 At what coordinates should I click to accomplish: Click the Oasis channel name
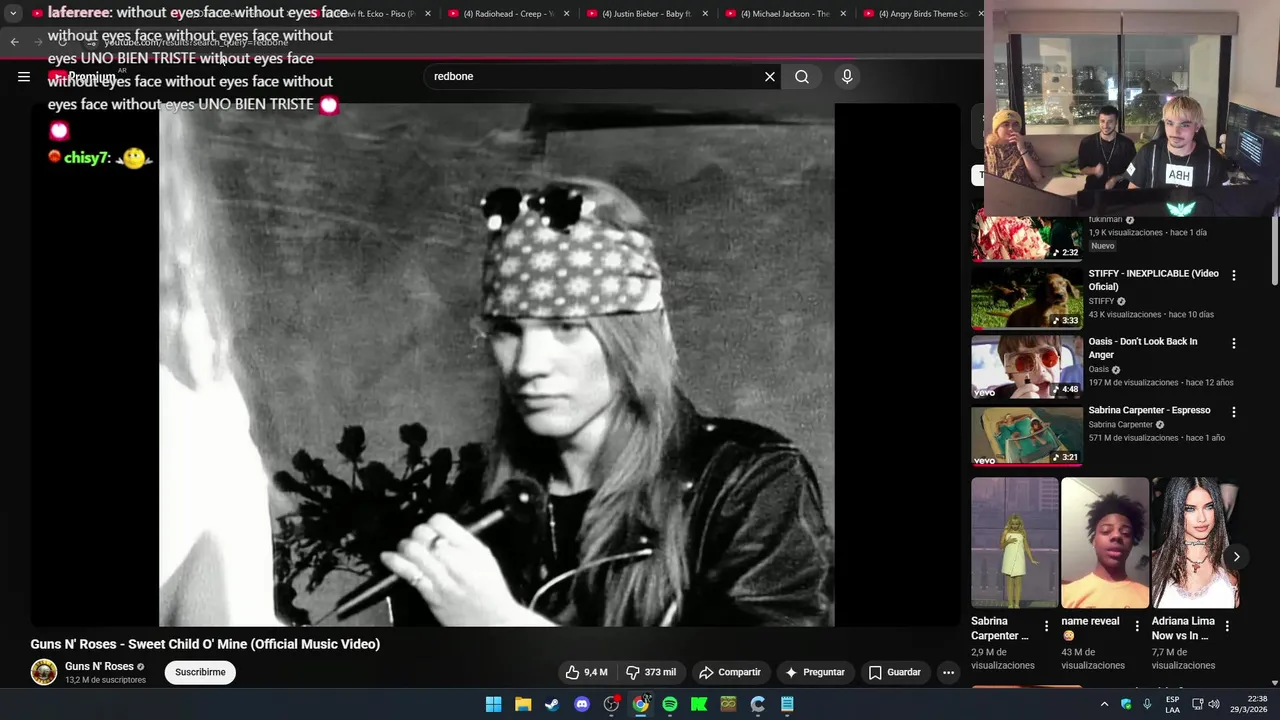(x=1099, y=369)
